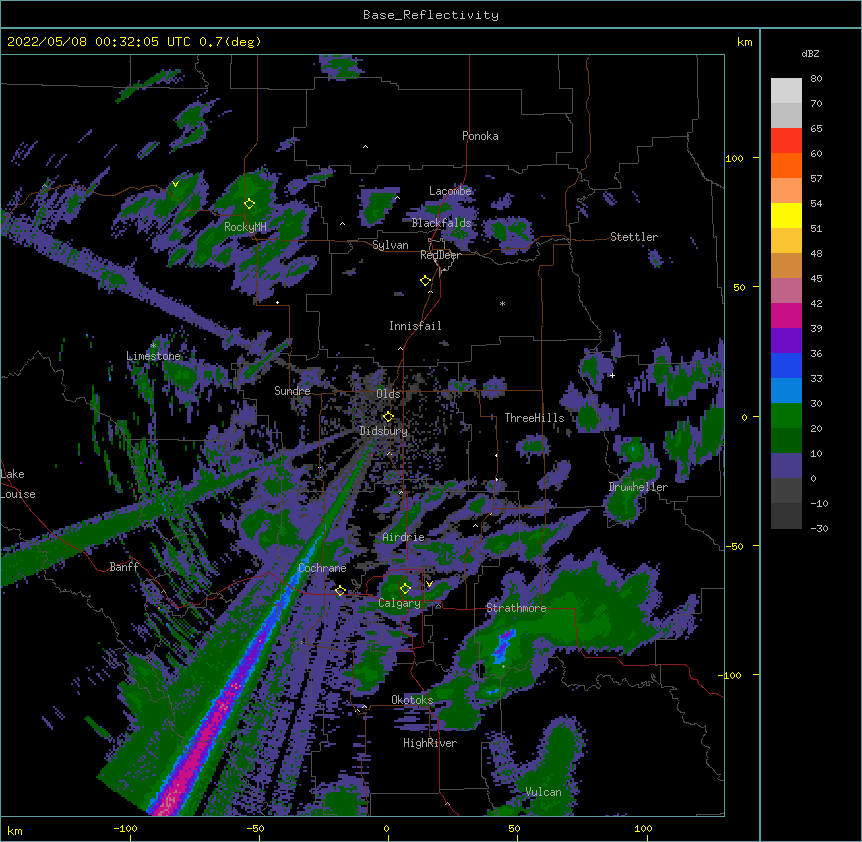
Task: Select the purple 39 dBZ legend swatch
Action: 786,341
